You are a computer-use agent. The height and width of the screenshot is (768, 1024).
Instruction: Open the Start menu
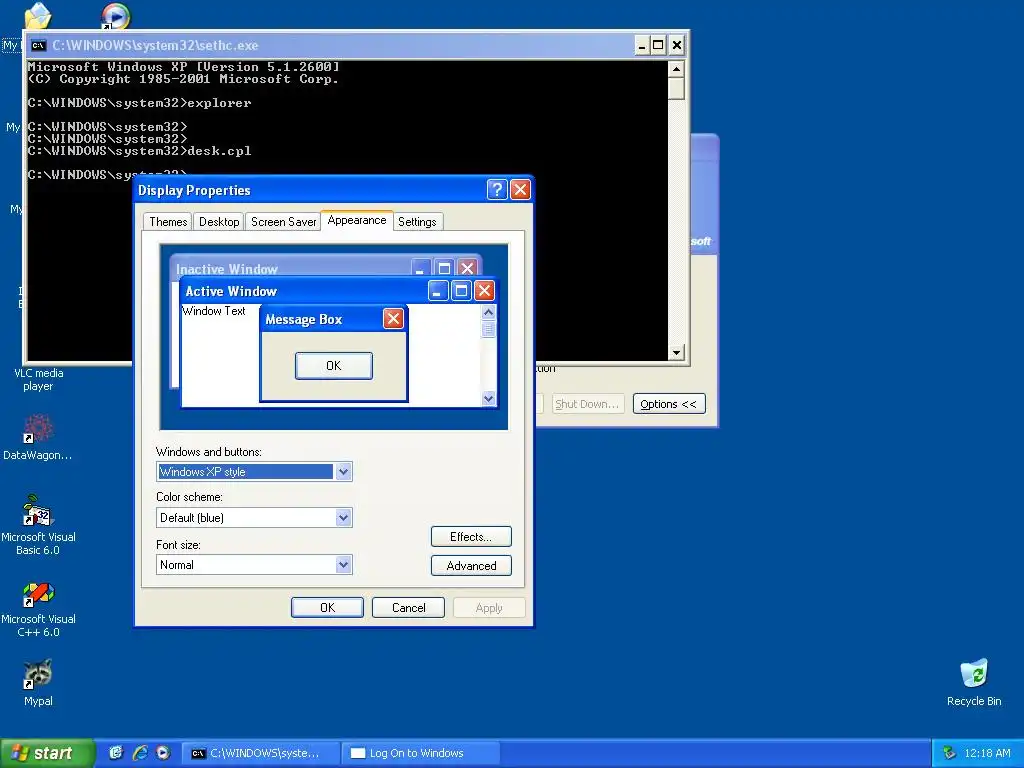47,753
